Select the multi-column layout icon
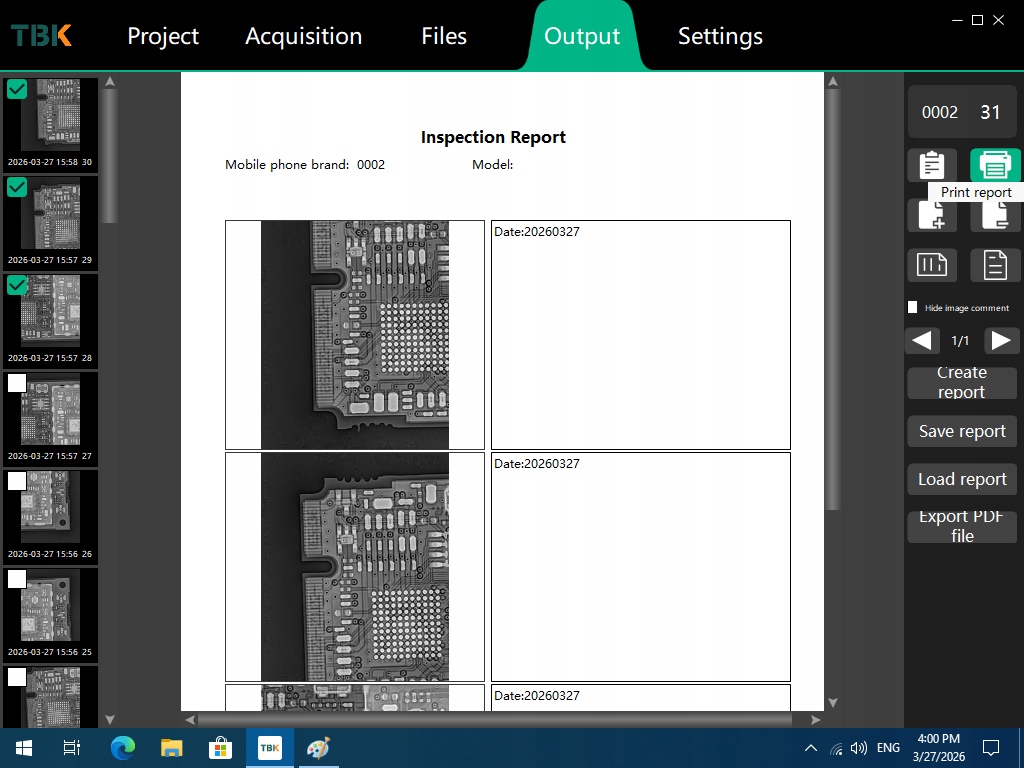Screen dimensions: 1024x768 pyautogui.click(x=931, y=265)
